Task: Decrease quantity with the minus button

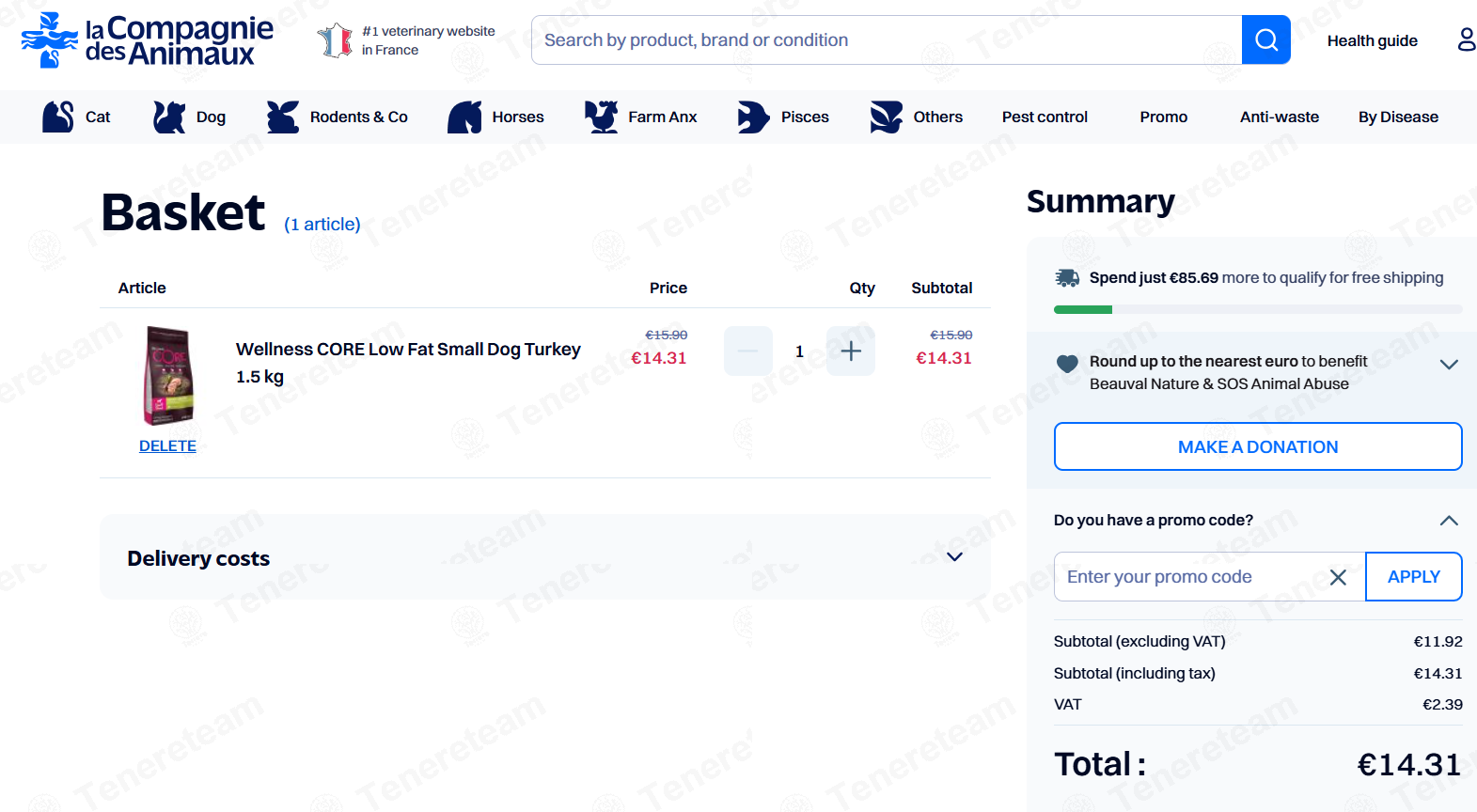Action: pos(748,351)
